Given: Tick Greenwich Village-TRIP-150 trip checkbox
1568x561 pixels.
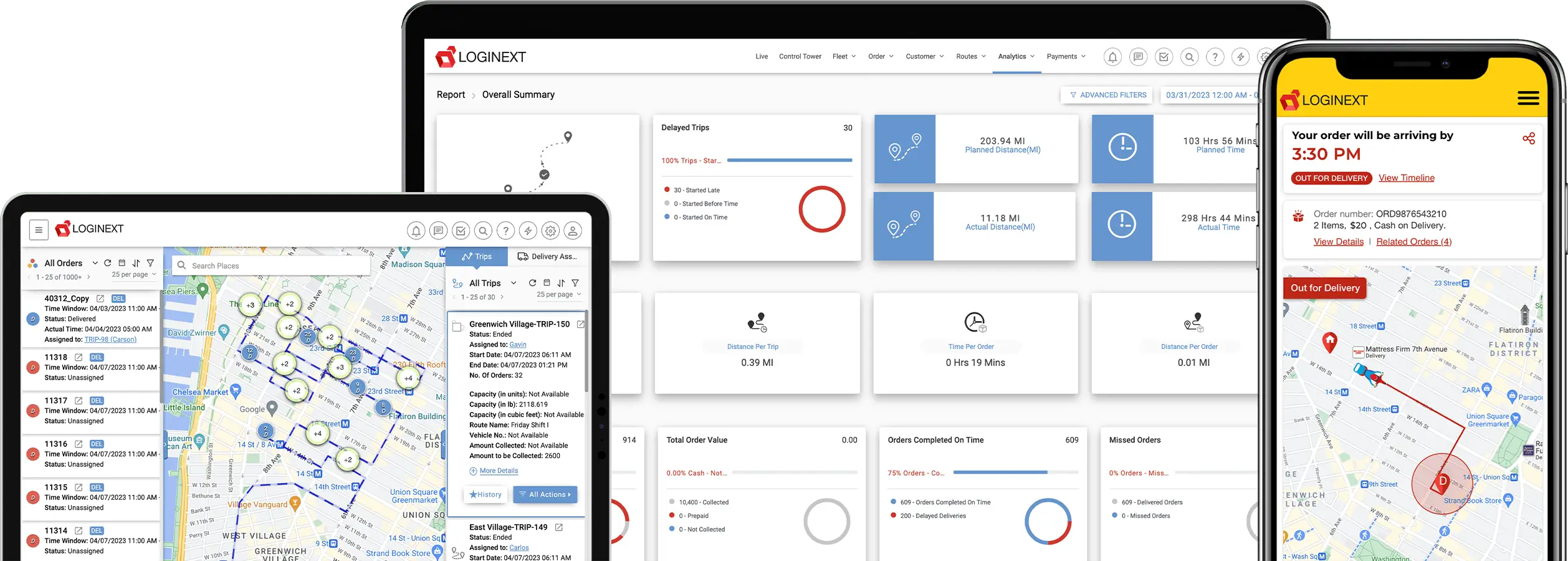Looking at the screenshot, I should (457, 327).
